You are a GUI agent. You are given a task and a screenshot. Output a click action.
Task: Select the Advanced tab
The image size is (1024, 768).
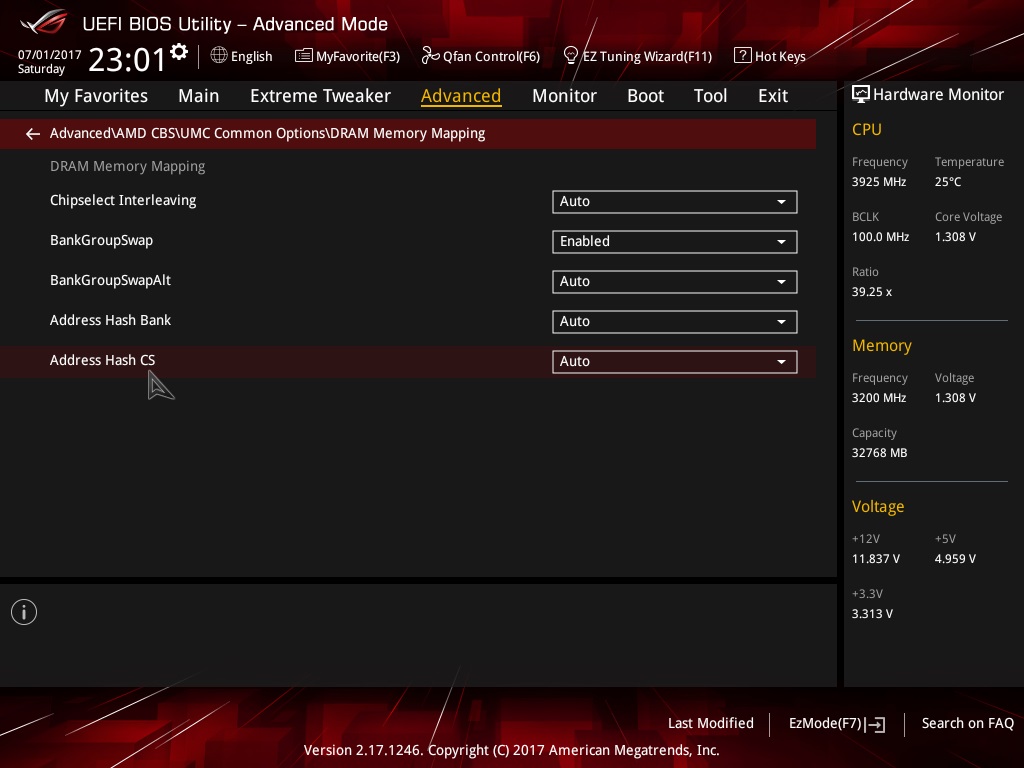click(x=461, y=96)
